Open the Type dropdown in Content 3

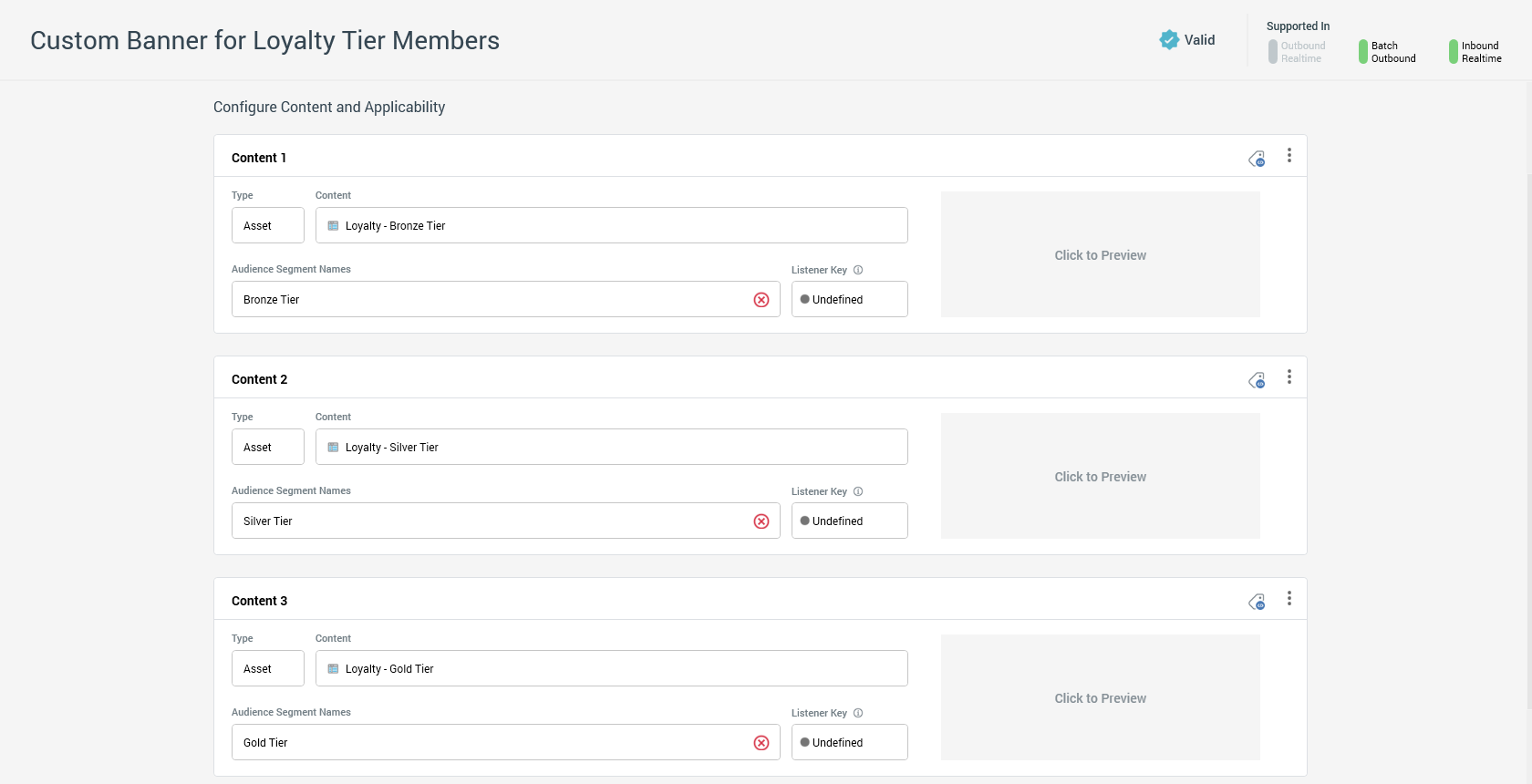pyautogui.click(x=267, y=669)
